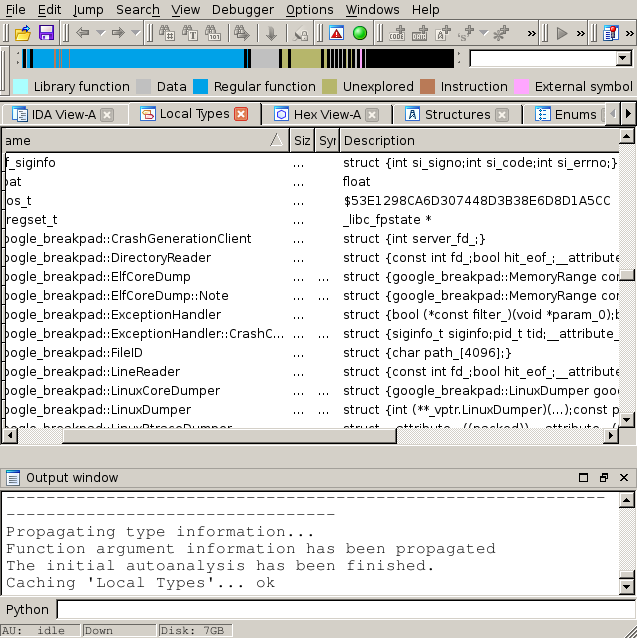637x638 pixels.
Task: Select the google_breakpad::CrashGenerationClient row
Action: click(312, 239)
